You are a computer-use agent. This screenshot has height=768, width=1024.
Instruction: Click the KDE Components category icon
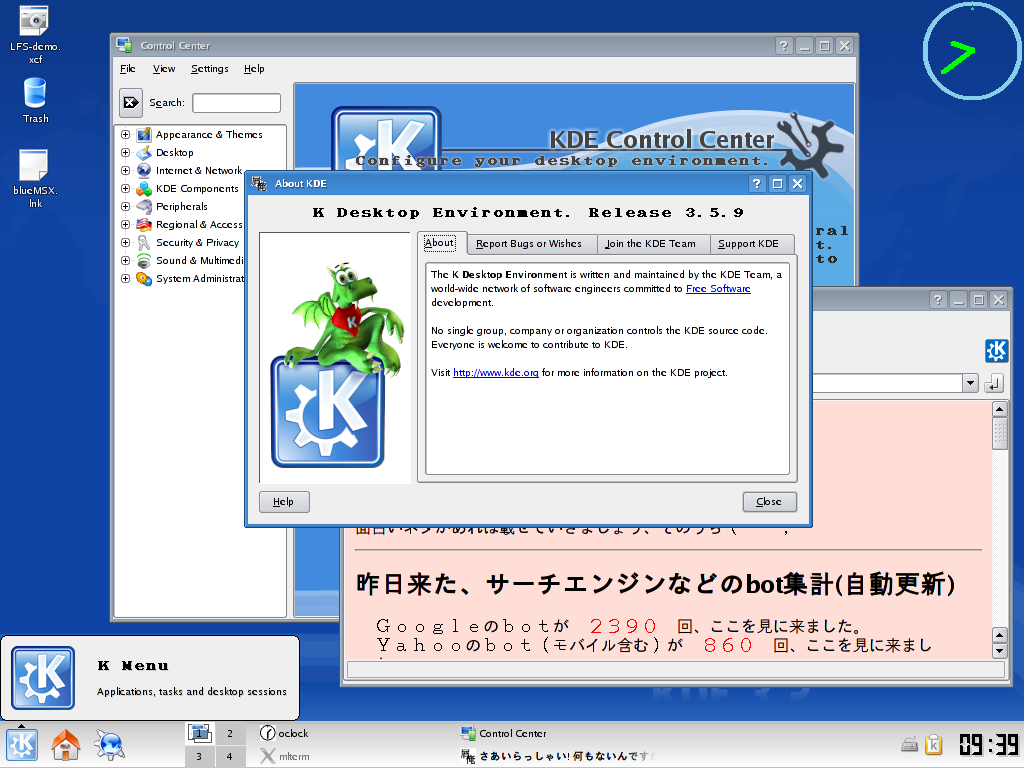pyautogui.click(x=144, y=189)
